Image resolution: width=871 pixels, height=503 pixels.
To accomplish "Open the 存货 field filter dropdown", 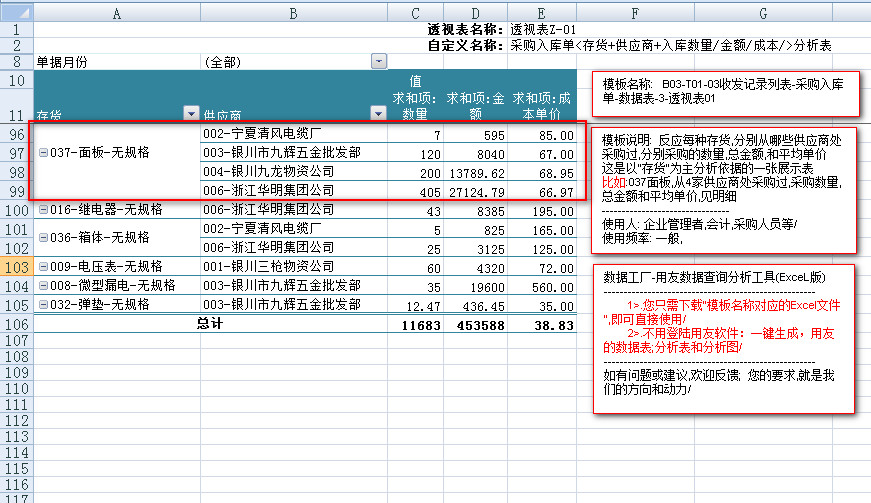I will 191,114.
